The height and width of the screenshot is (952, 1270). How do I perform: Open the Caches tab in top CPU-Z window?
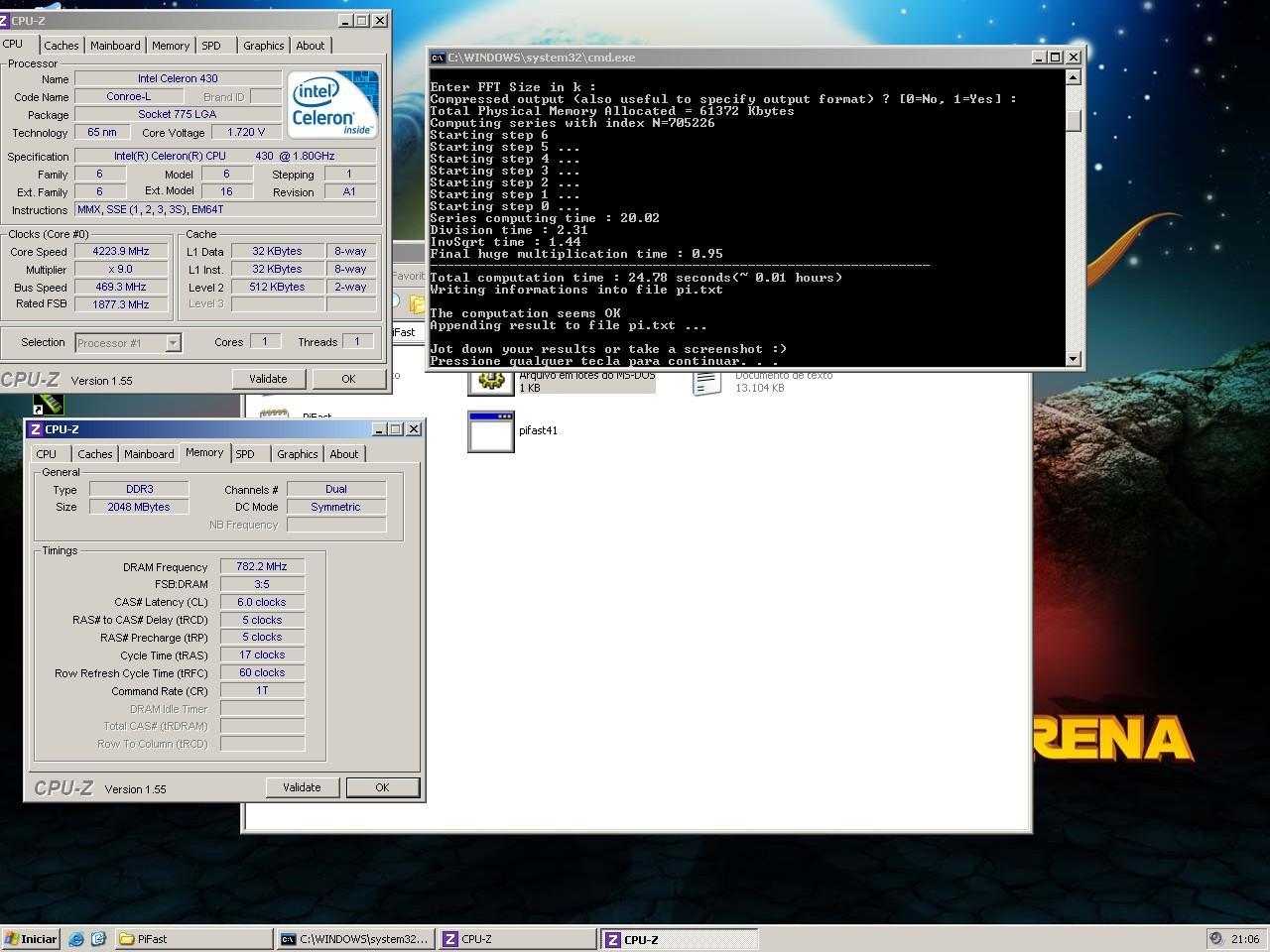(x=61, y=46)
